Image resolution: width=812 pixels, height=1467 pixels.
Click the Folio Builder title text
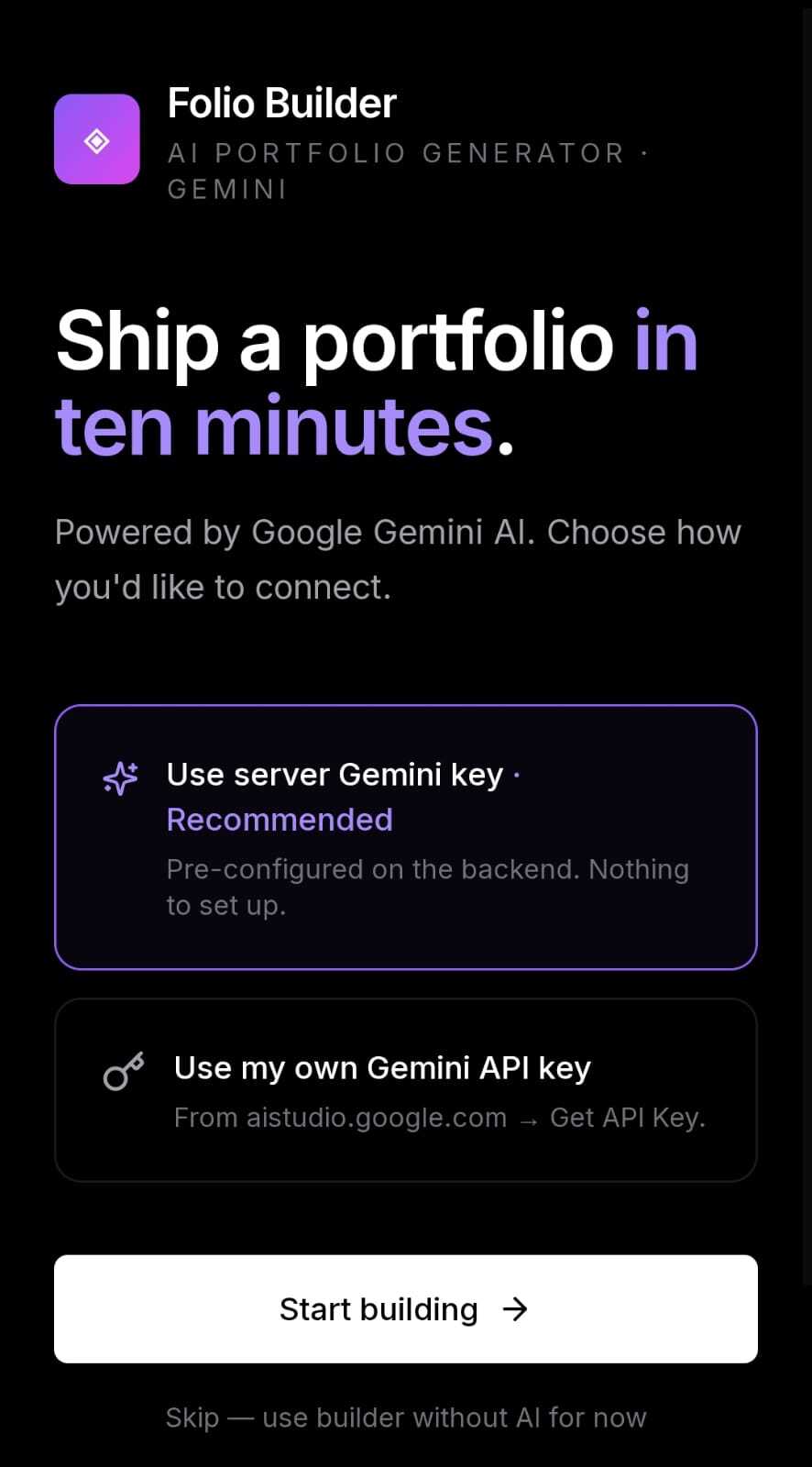282,103
